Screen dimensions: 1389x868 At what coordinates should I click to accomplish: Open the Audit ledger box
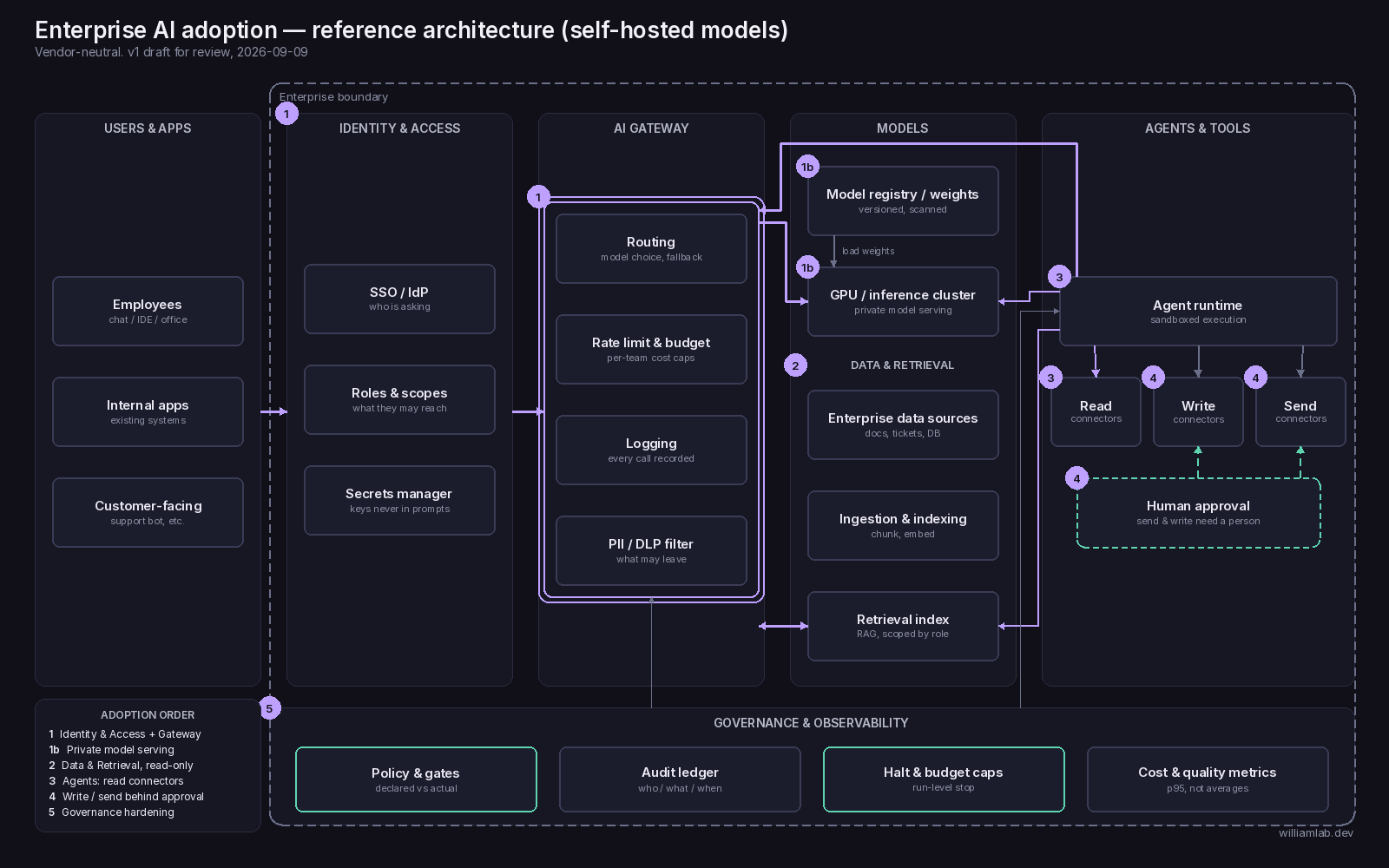coord(680,779)
